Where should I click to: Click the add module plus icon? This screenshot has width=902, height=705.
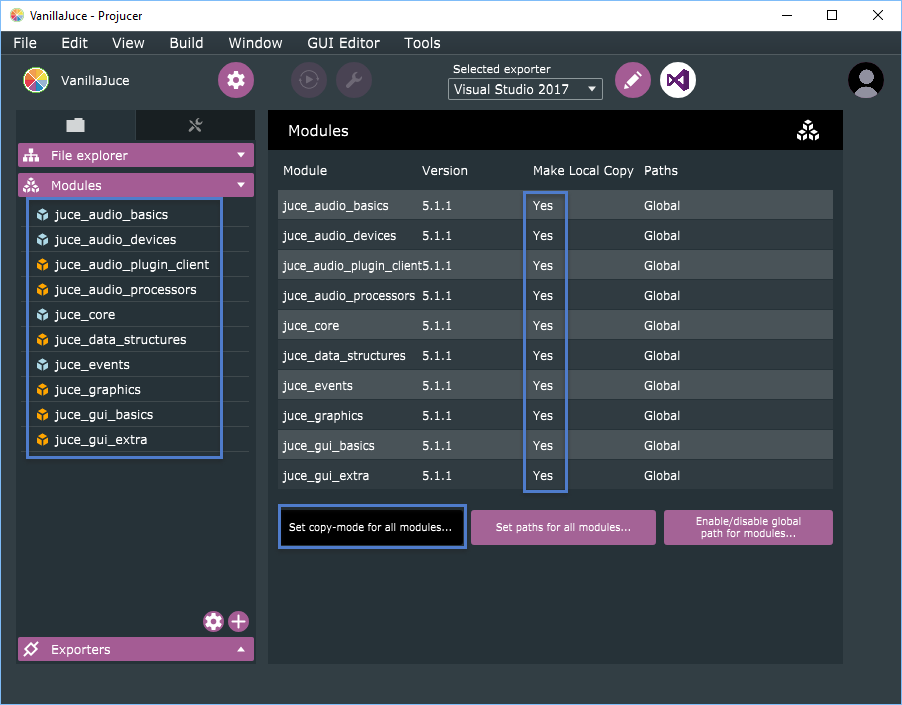[239, 621]
